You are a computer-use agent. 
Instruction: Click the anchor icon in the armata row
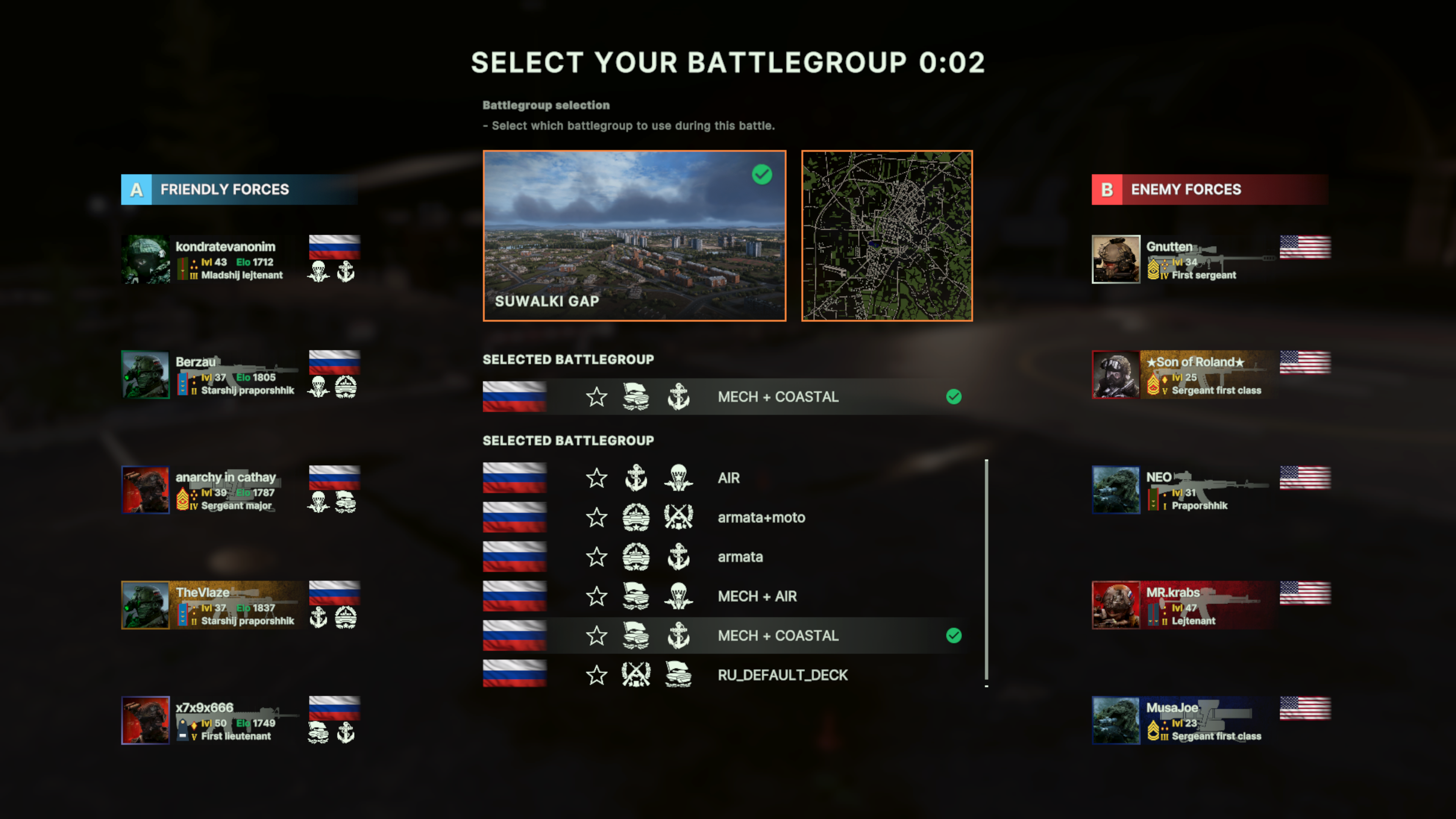click(678, 557)
